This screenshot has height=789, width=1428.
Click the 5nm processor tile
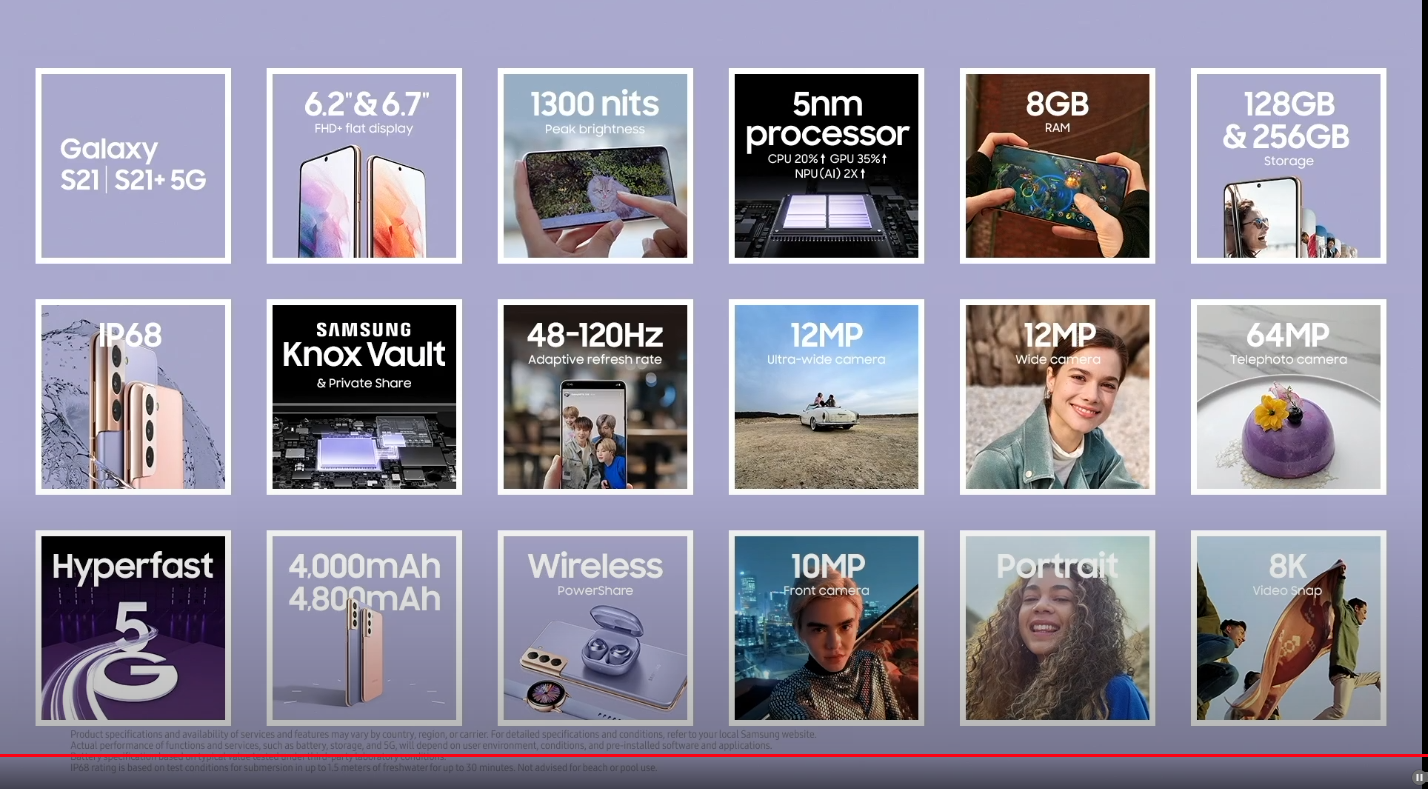(x=826, y=166)
